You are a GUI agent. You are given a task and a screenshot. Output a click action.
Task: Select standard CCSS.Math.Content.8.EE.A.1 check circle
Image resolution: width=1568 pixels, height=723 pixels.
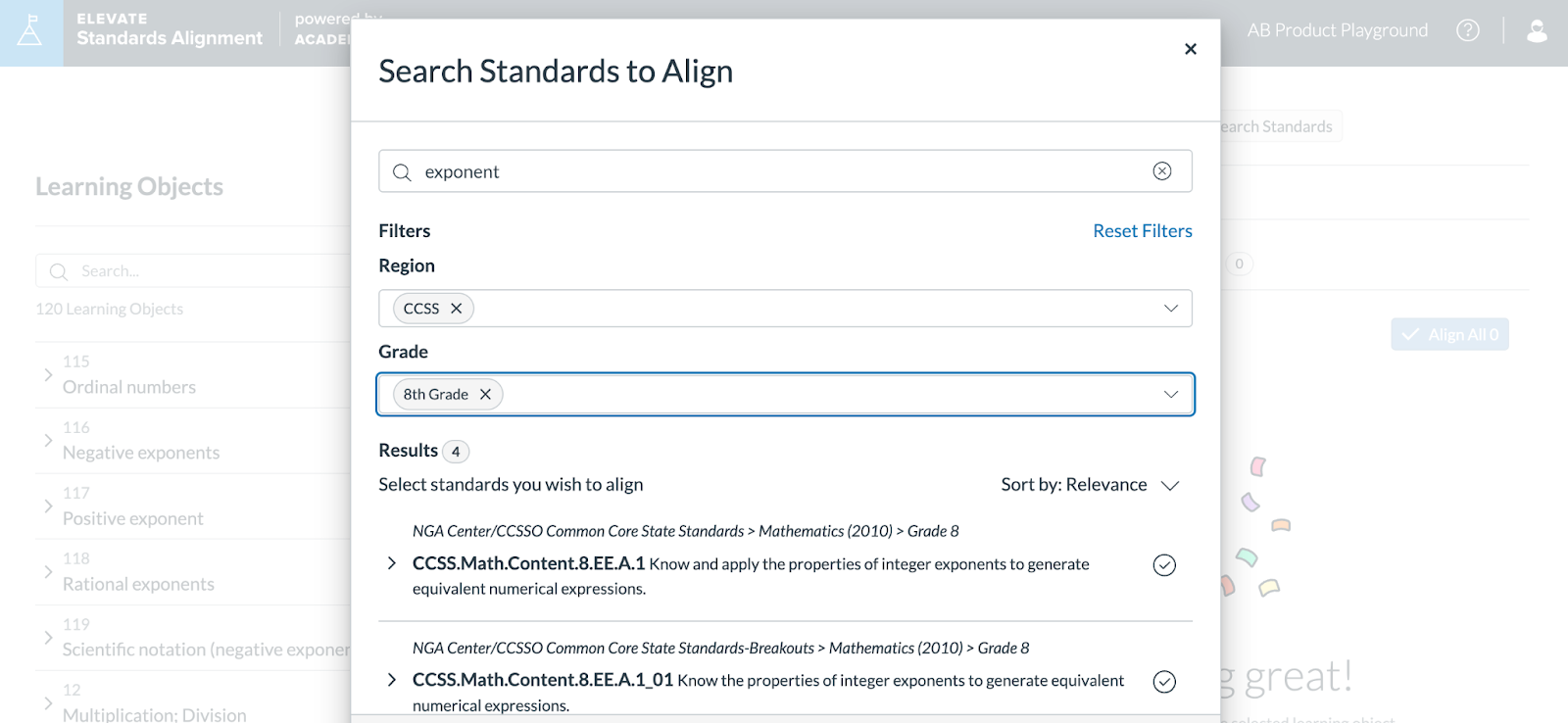click(1163, 565)
